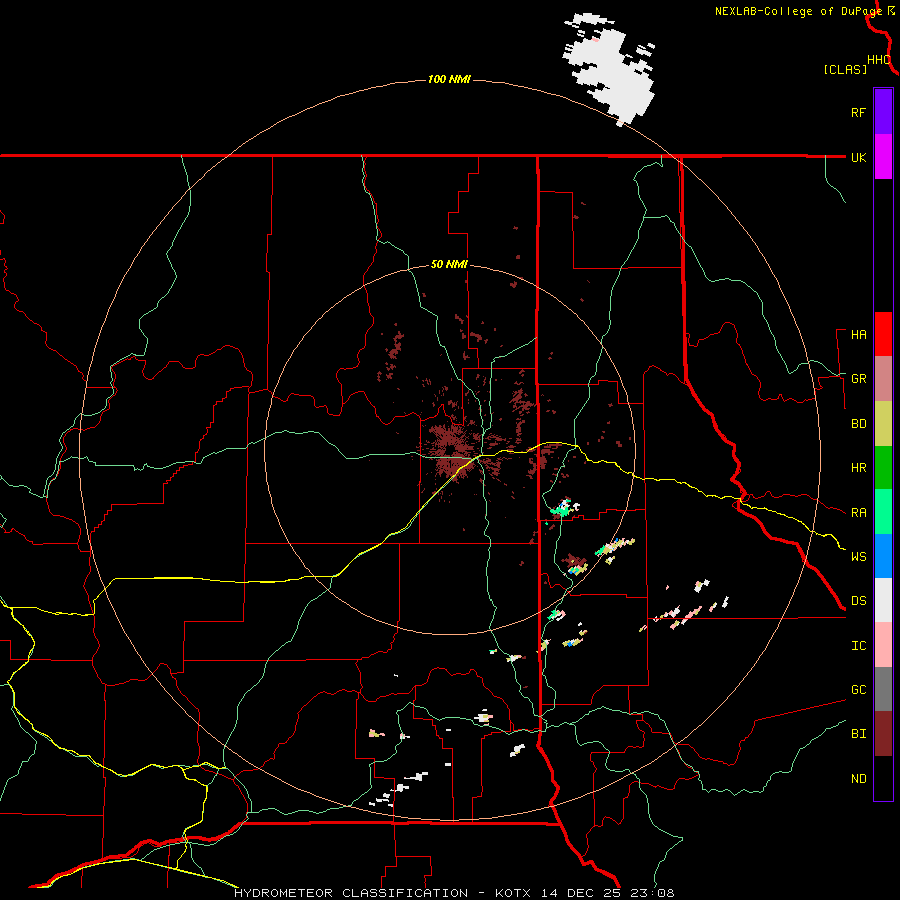Click the HA legend label
900x900 pixels.
pos(858,335)
